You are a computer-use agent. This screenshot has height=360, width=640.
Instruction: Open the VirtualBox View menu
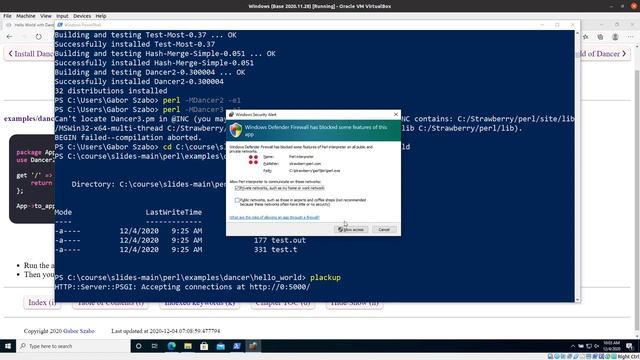pos(46,16)
